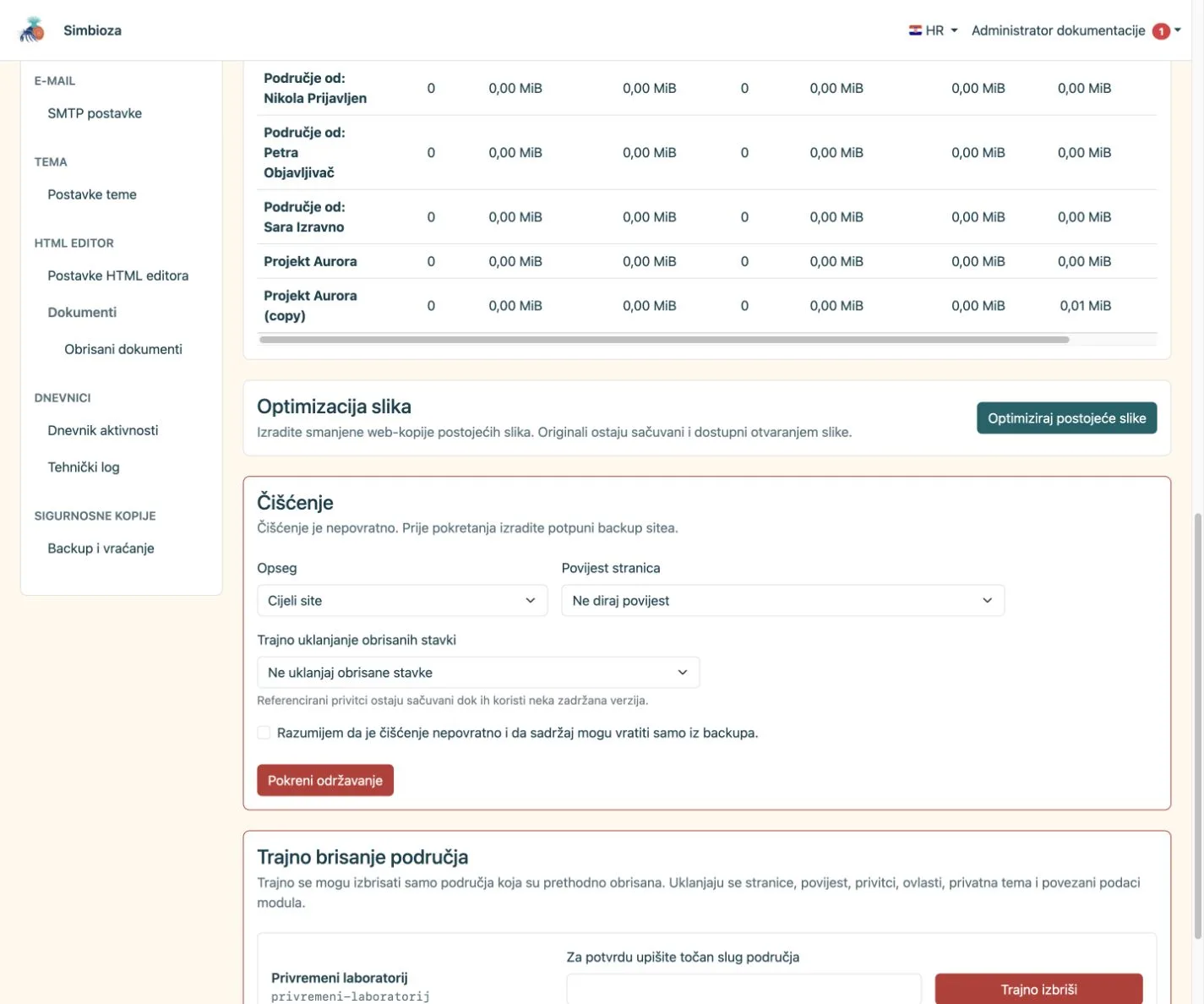Tick the Razumijem da je čišćenje nepovratno checkbox

pos(264,733)
